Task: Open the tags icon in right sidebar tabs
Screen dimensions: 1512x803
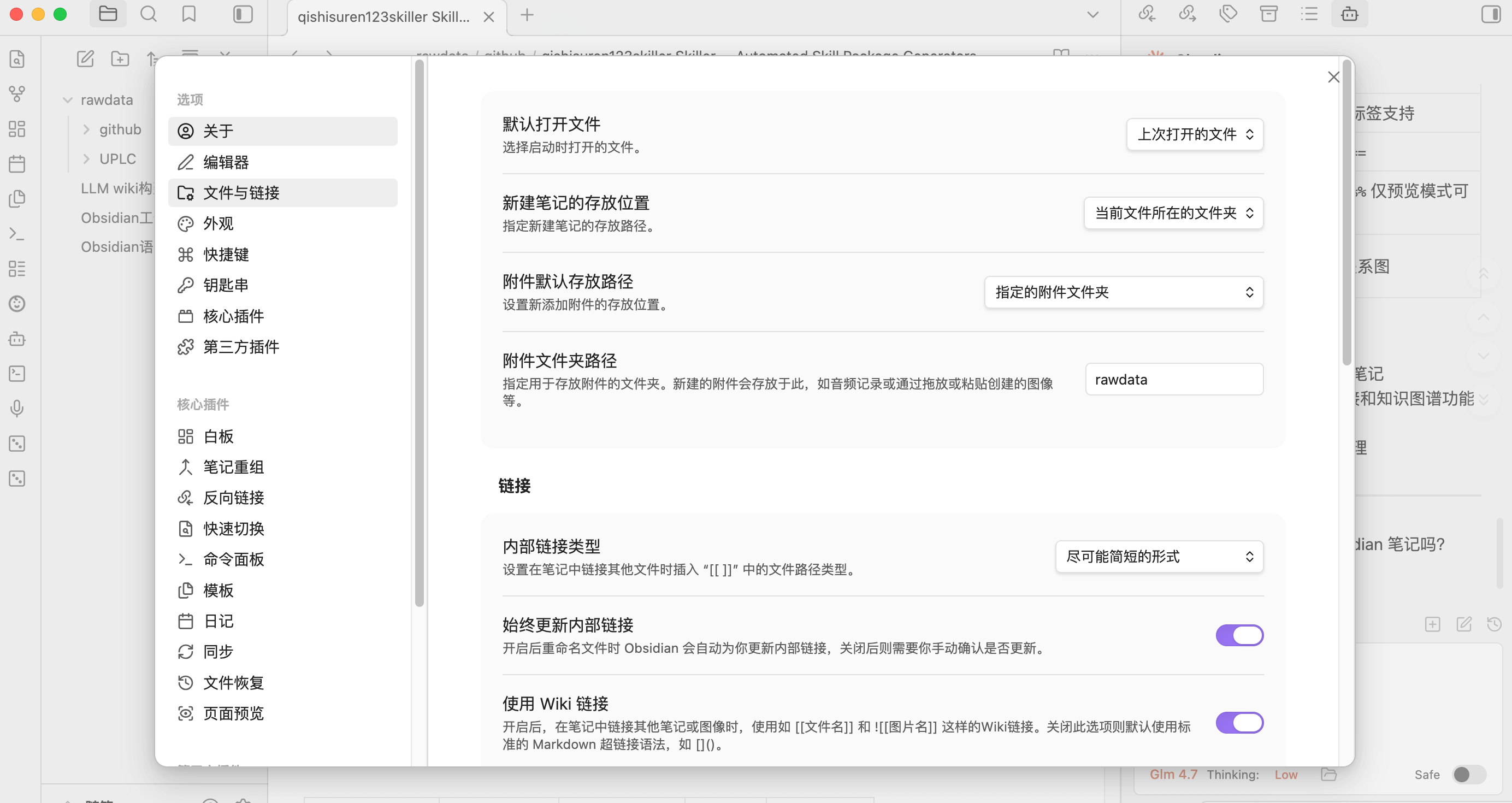Action: pyautogui.click(x=1228, y=14)
